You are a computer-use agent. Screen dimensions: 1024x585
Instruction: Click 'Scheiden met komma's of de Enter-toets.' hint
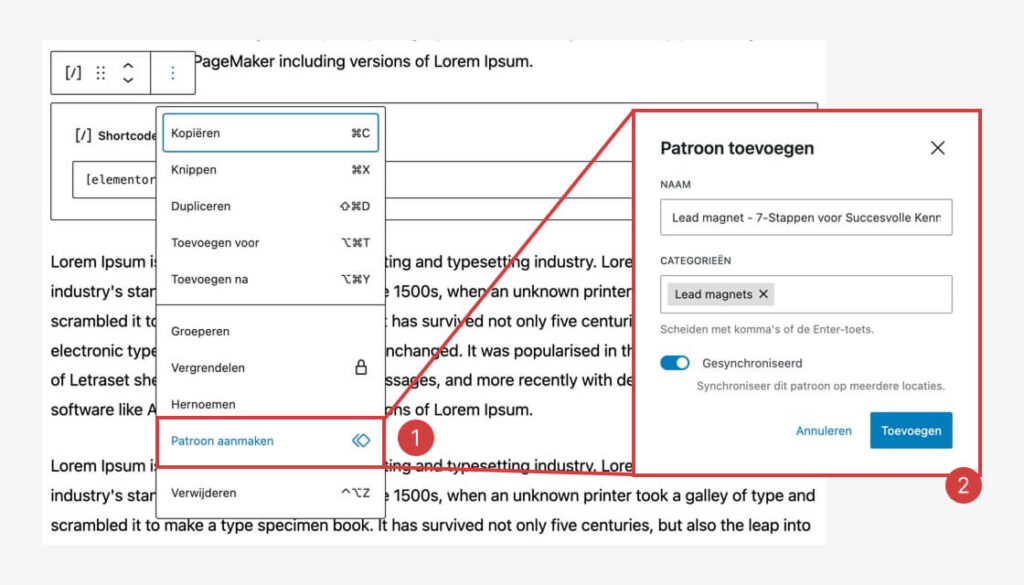pyautogui.click(x=767, y=329)
